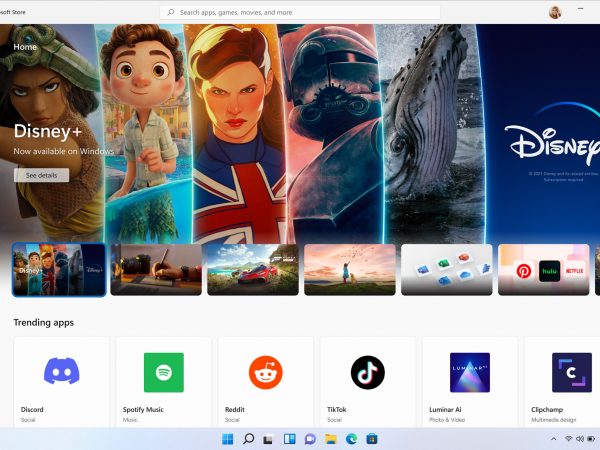Click Photo & Video category under Luminar
600x450 pixels.
(447, 420)
